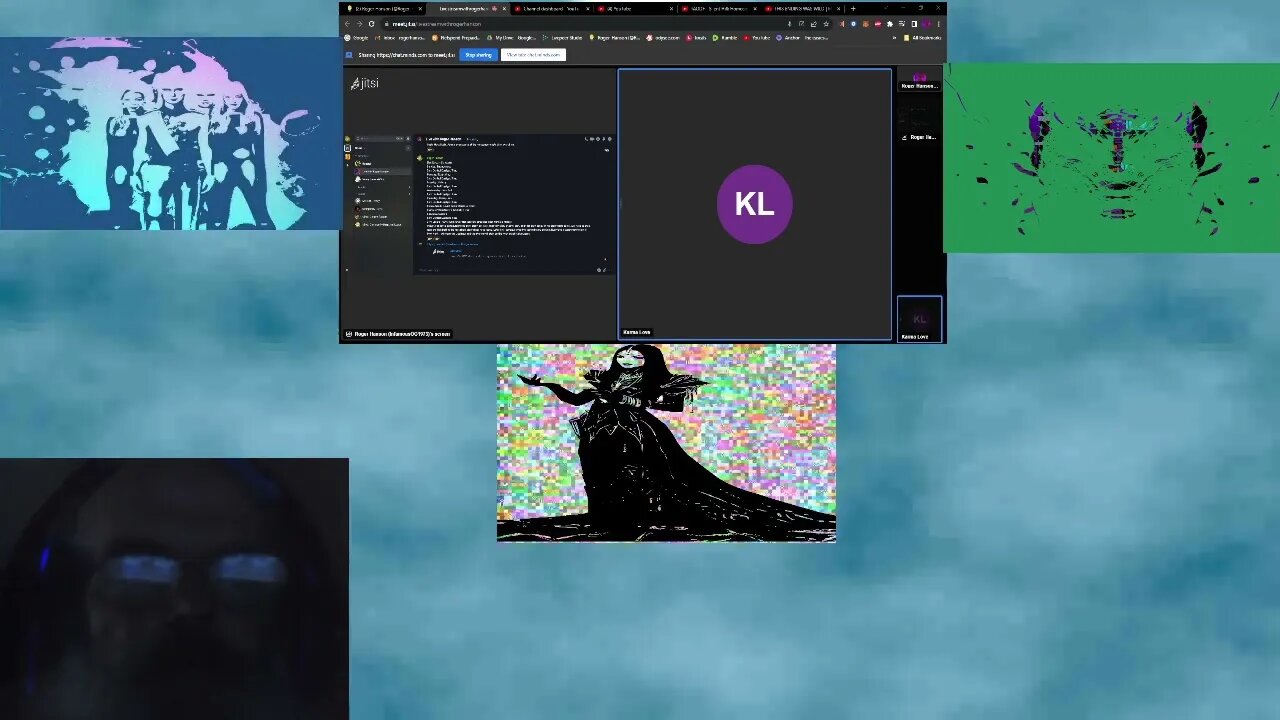Open the All Bookmarks folder
This screenshot has height=720, width=1280.
click(923, 37)
